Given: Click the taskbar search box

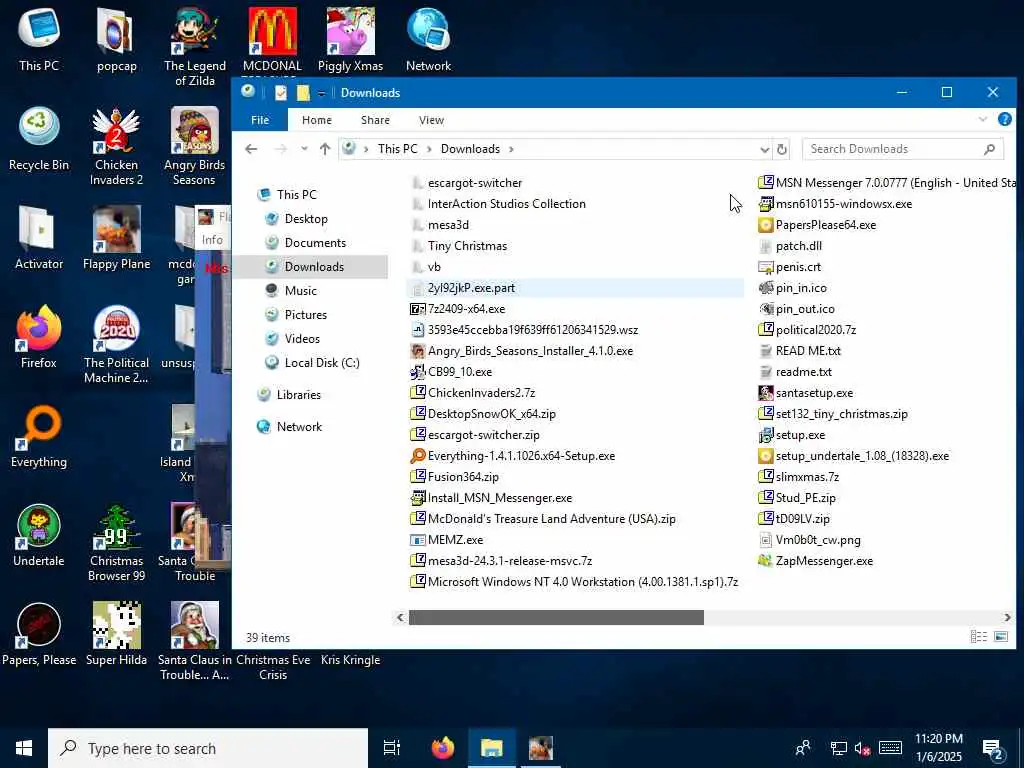Looking at the screenshot, I should click(208, 748).
